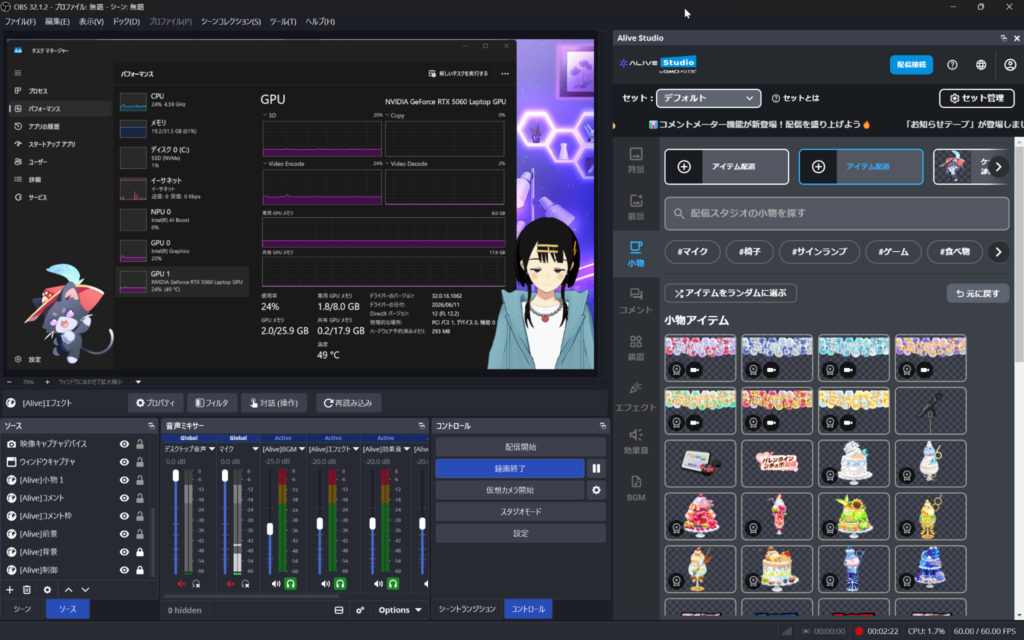
Task: Hide the ウィンドウキャプチャ source
Action: point(124,462)
